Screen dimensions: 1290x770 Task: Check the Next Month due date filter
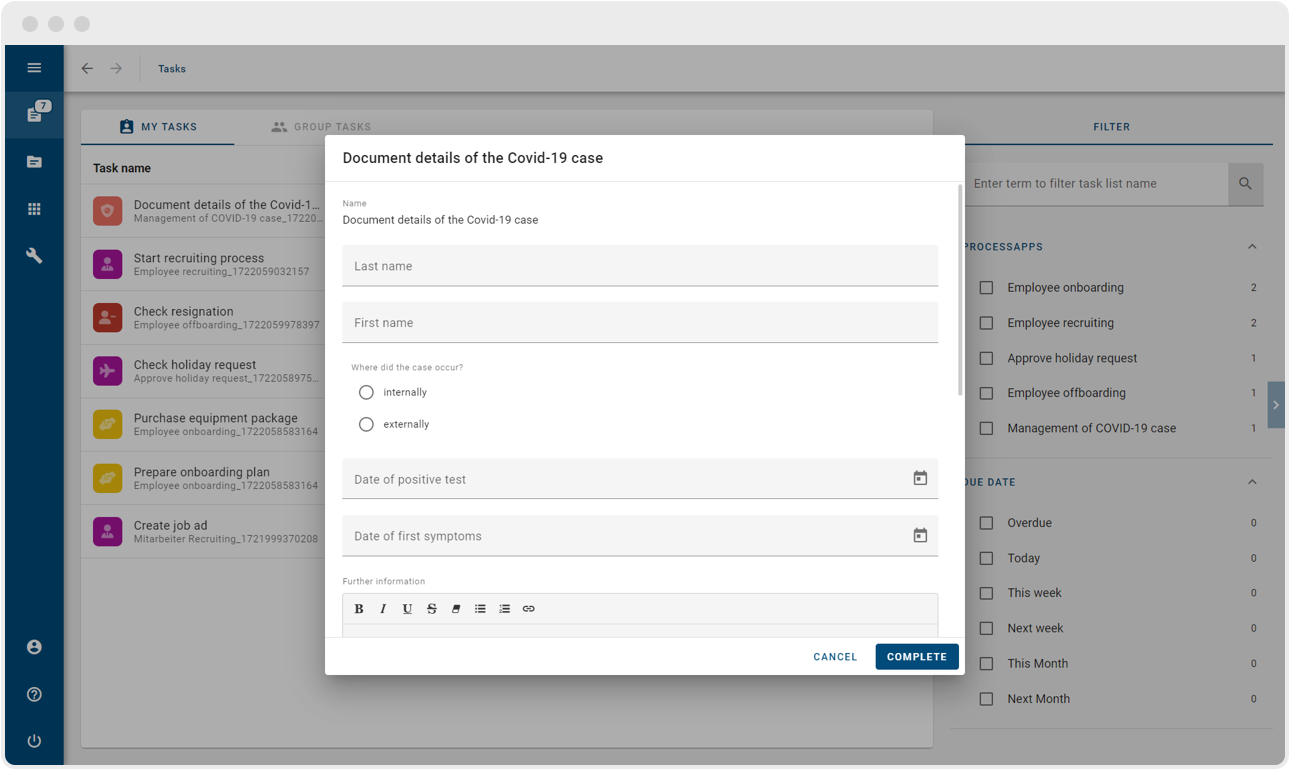point(986,699)
